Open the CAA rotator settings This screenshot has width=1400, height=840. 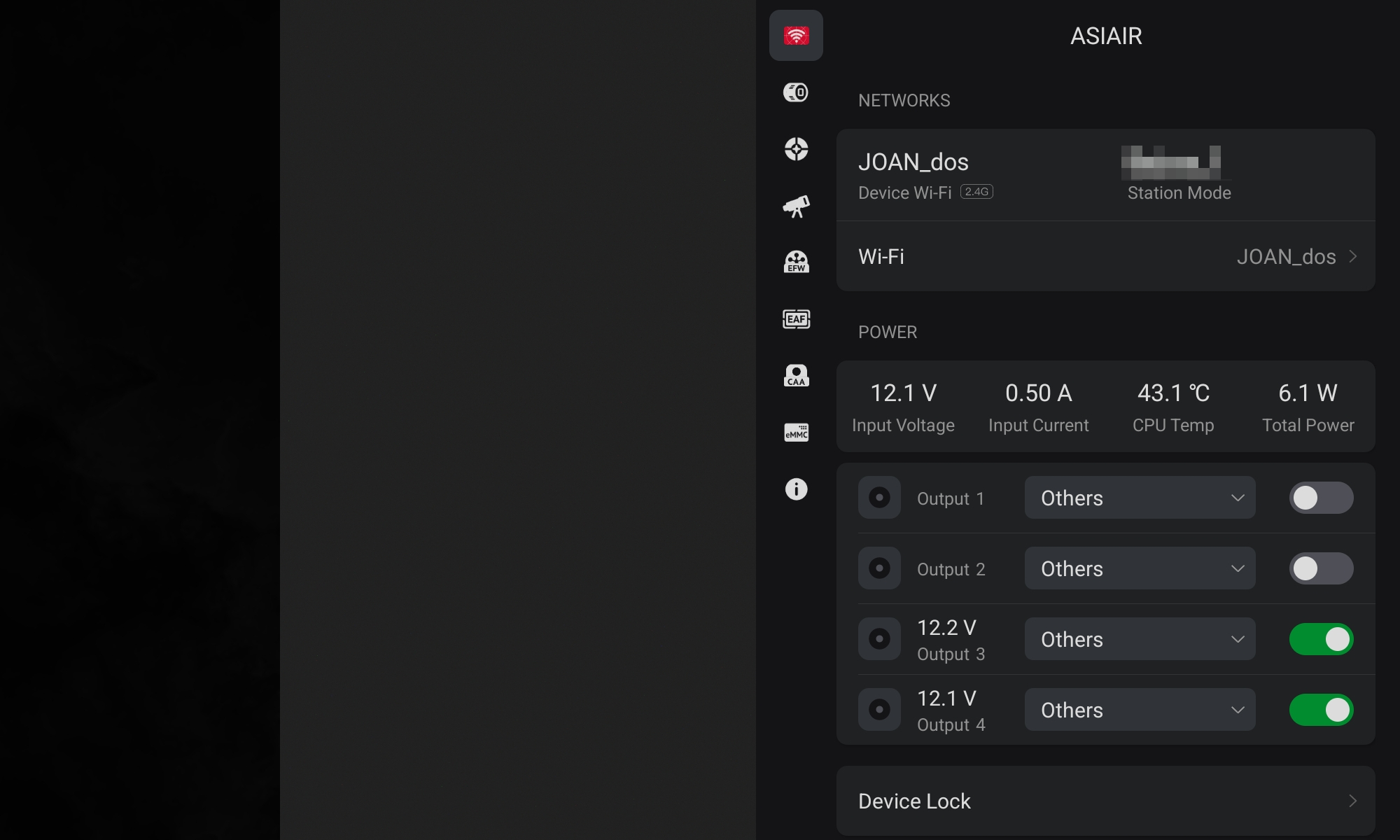coord(796,376)
